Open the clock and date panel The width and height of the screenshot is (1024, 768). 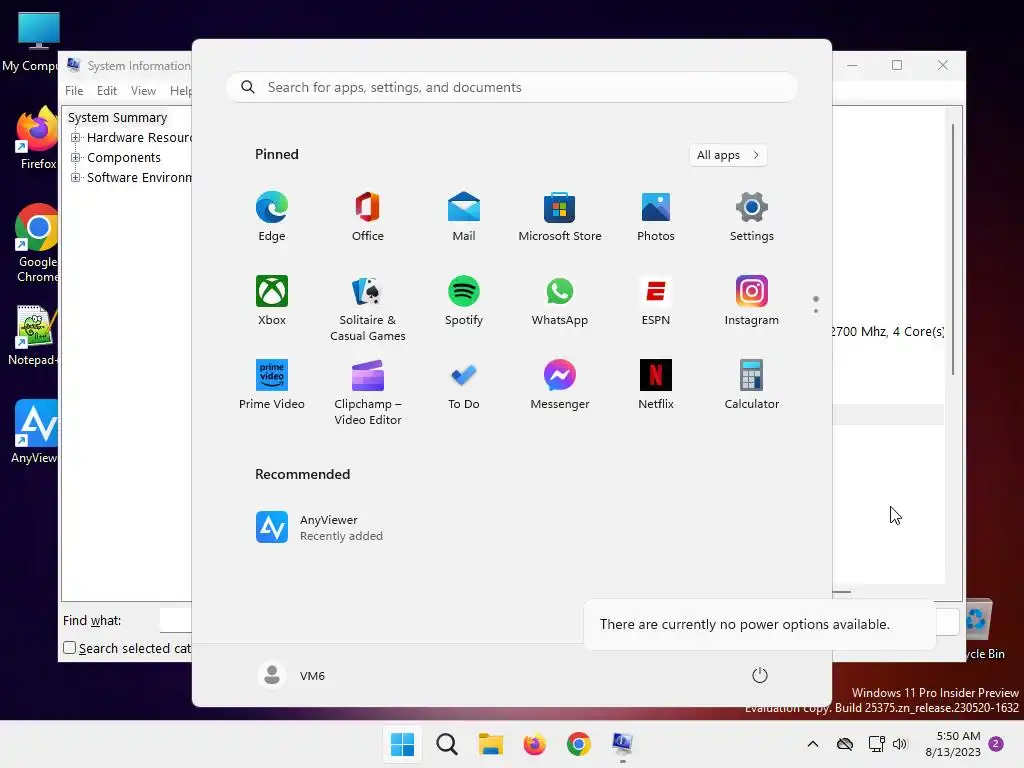[953, 744]
